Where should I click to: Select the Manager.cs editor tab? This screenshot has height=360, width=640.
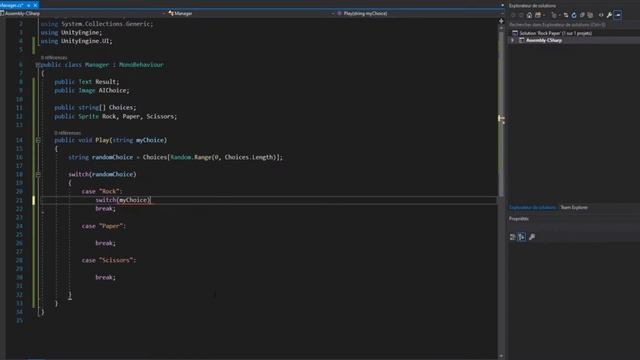pos(11,5)
